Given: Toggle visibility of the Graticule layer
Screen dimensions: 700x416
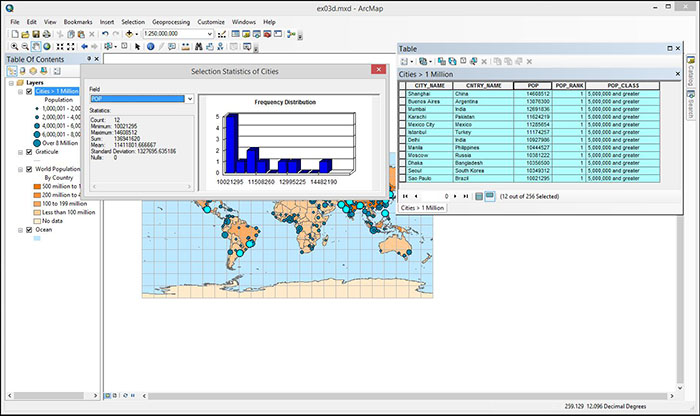Looking at the screenshot, I should (x=29, y=152).
